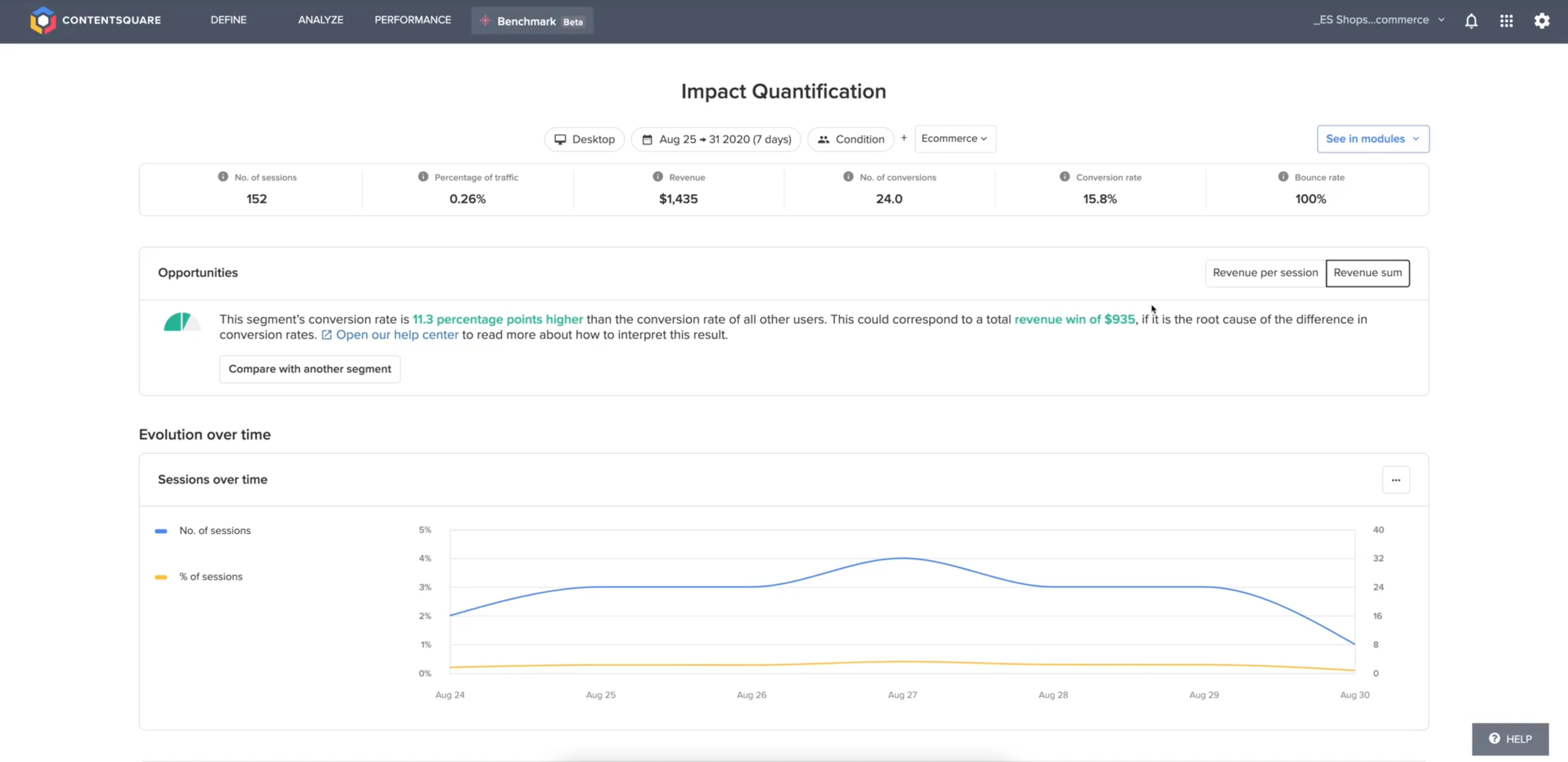This screenshot has height=762, width=1568.
Task: Go to the Benchmark Beta tab
Action: coord(532,21)
